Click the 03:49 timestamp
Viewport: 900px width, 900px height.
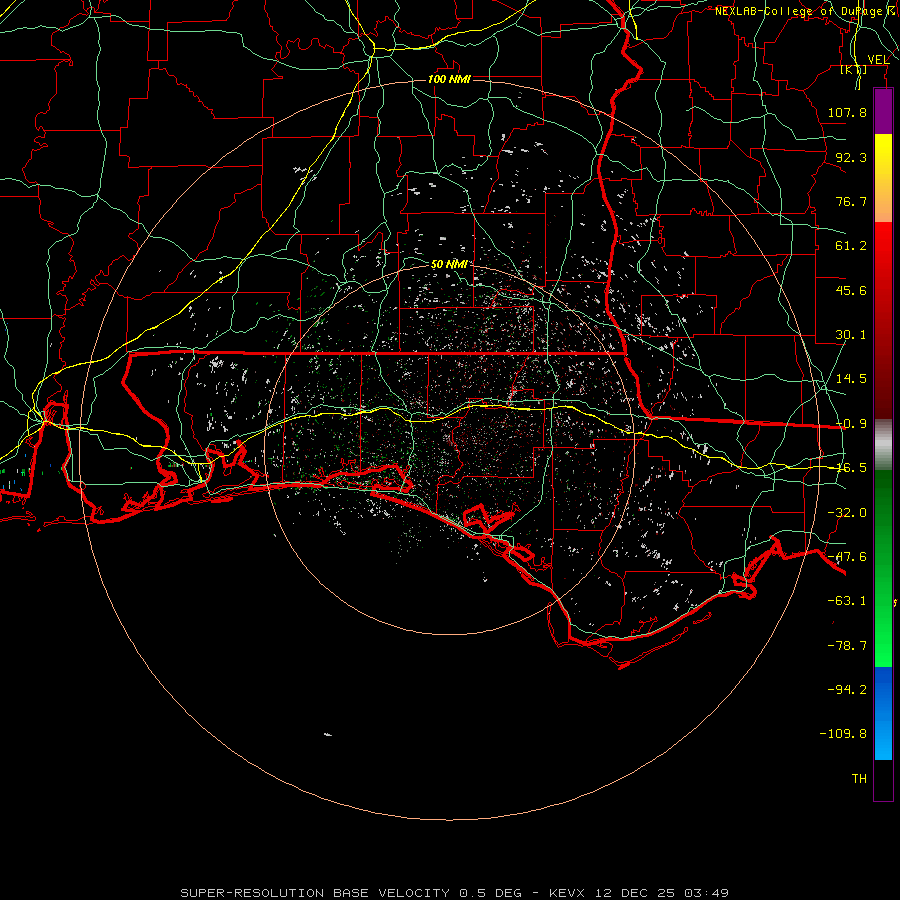707,893
